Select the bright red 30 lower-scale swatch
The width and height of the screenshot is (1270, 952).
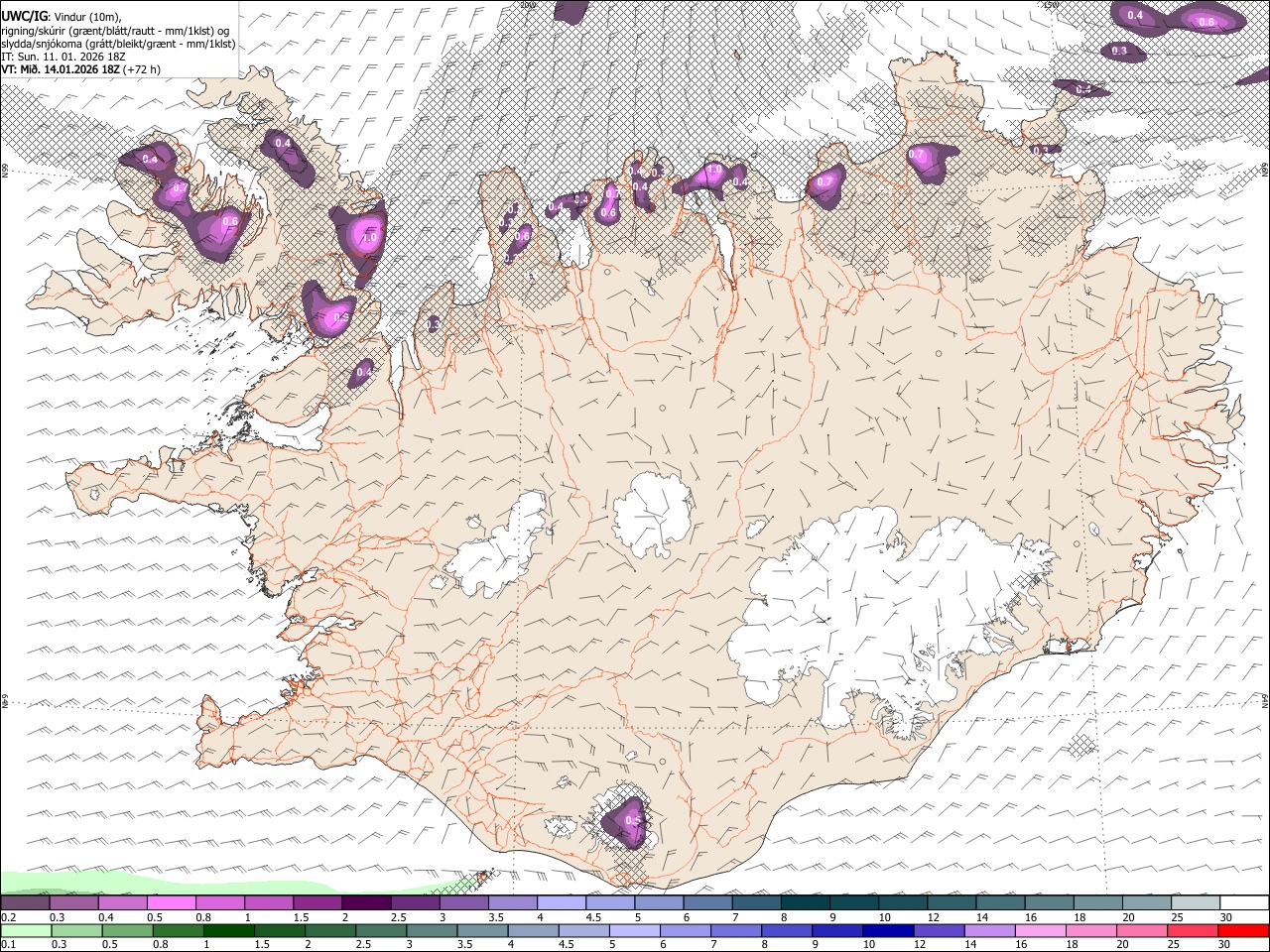point(1245,931)
